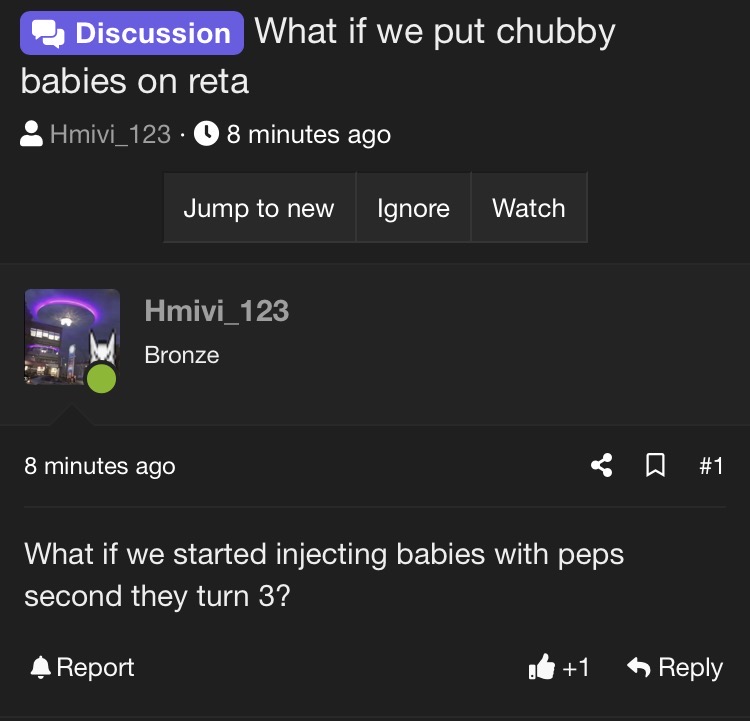Open the Discussion prefix label

132,33
